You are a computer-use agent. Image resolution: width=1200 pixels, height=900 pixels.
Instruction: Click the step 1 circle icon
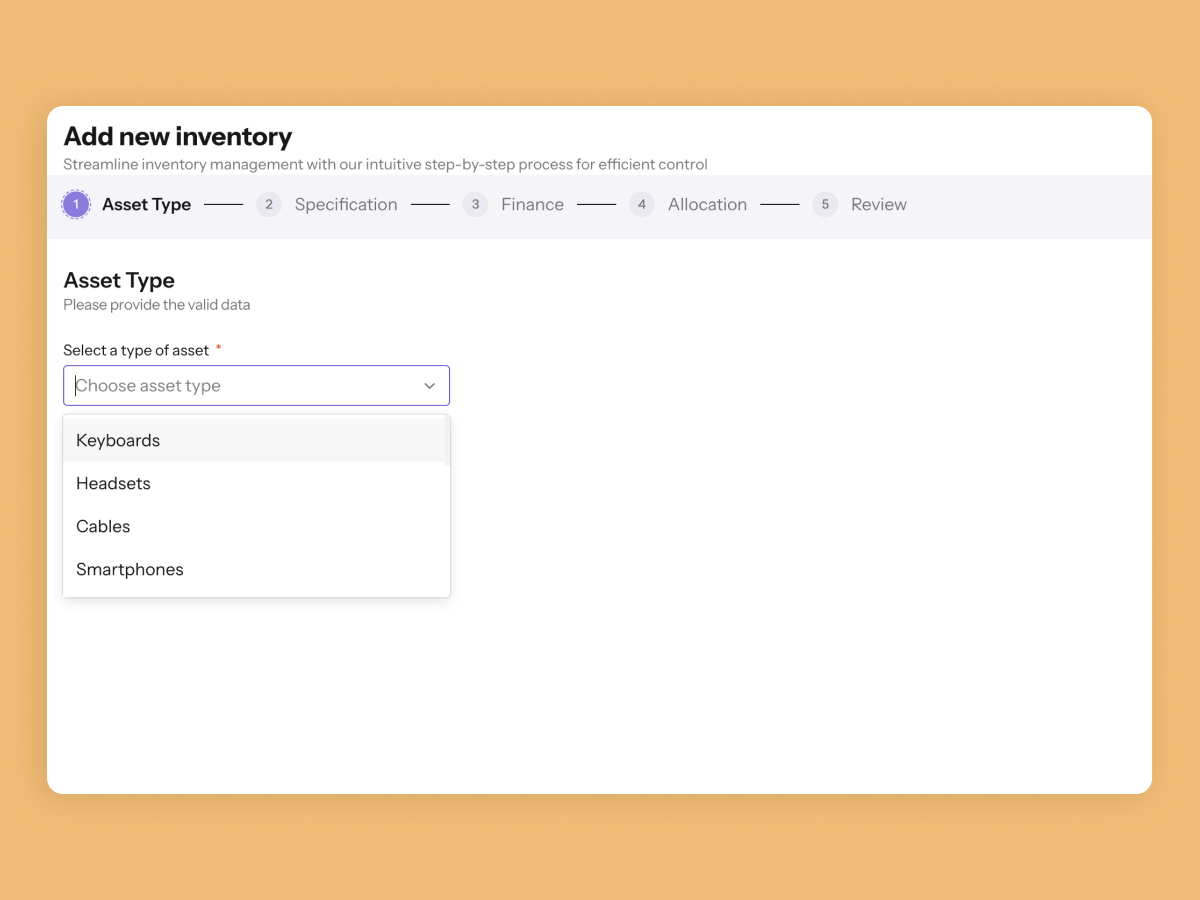(x=76, y=205)
